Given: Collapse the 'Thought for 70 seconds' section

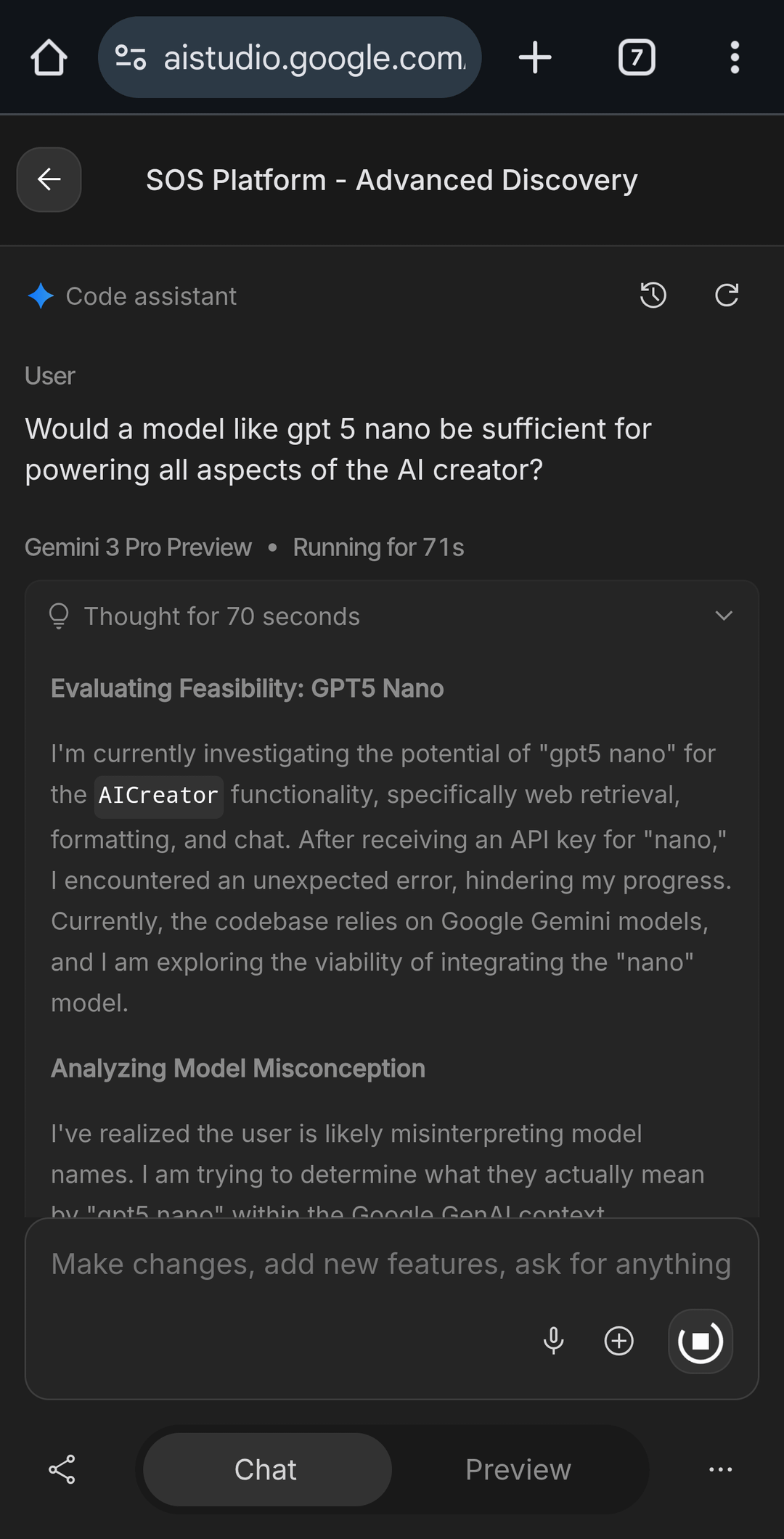Looking at the screenshot, I should 724,616.
